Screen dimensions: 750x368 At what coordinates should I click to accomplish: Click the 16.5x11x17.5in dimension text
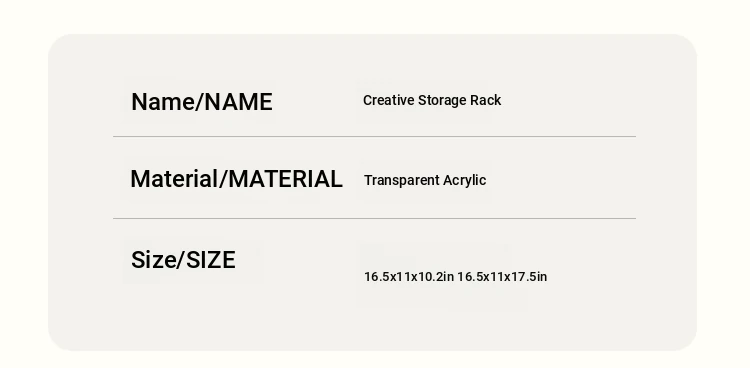pos(502,277)
